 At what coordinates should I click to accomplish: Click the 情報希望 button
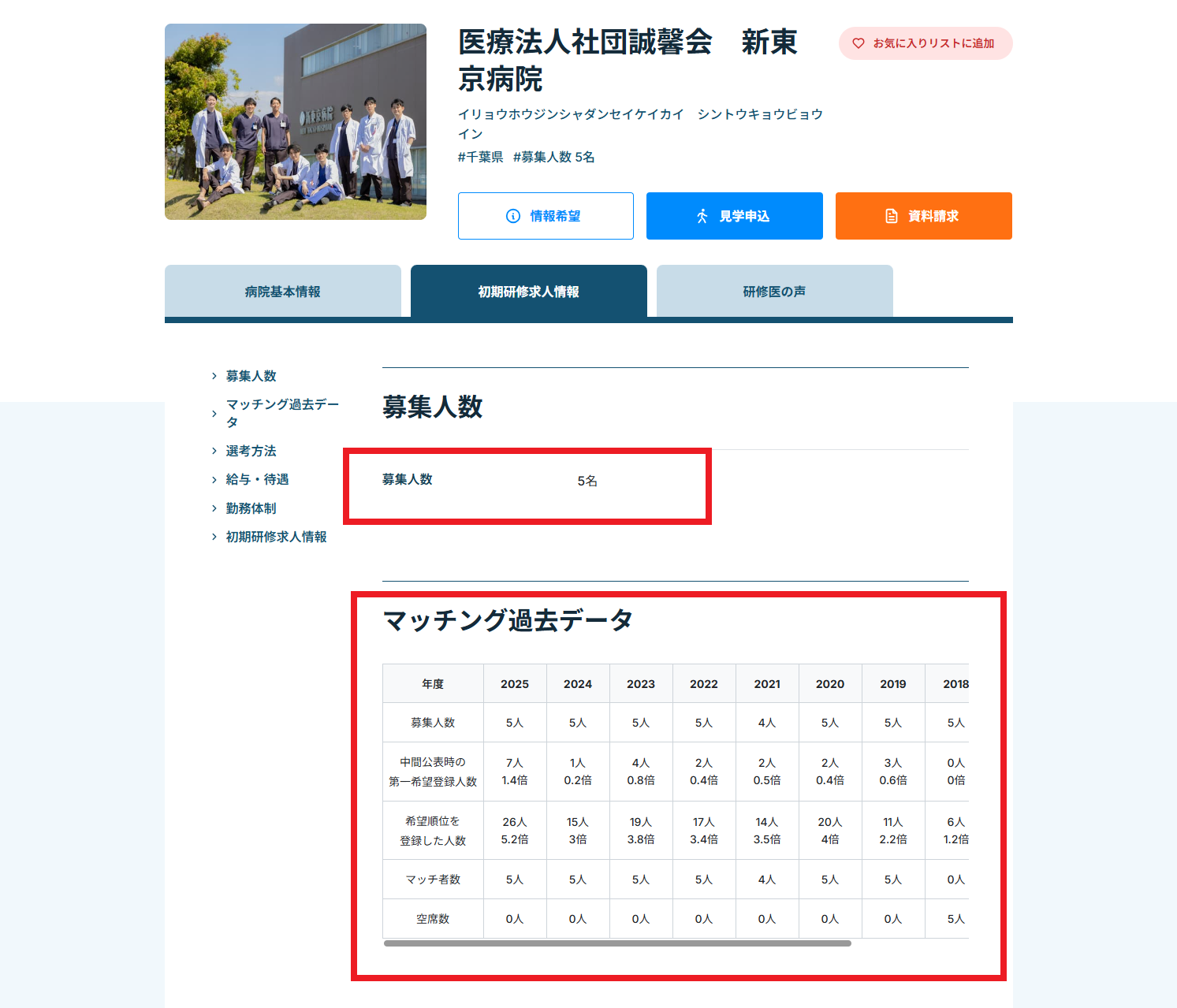tap(546, 216)
